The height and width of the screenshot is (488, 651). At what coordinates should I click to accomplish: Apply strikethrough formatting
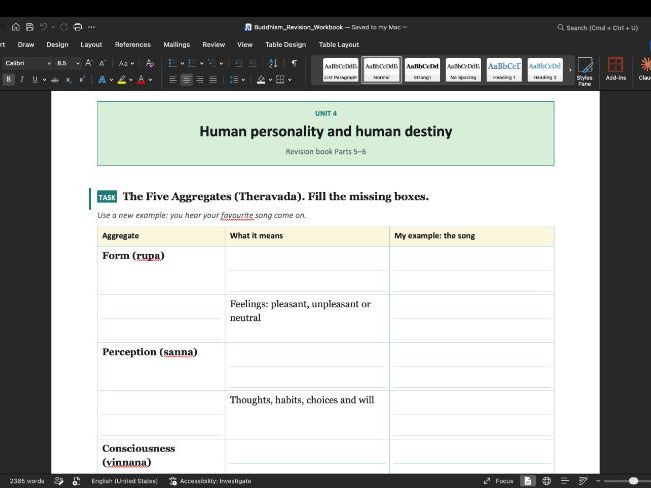tap(55, 80)
